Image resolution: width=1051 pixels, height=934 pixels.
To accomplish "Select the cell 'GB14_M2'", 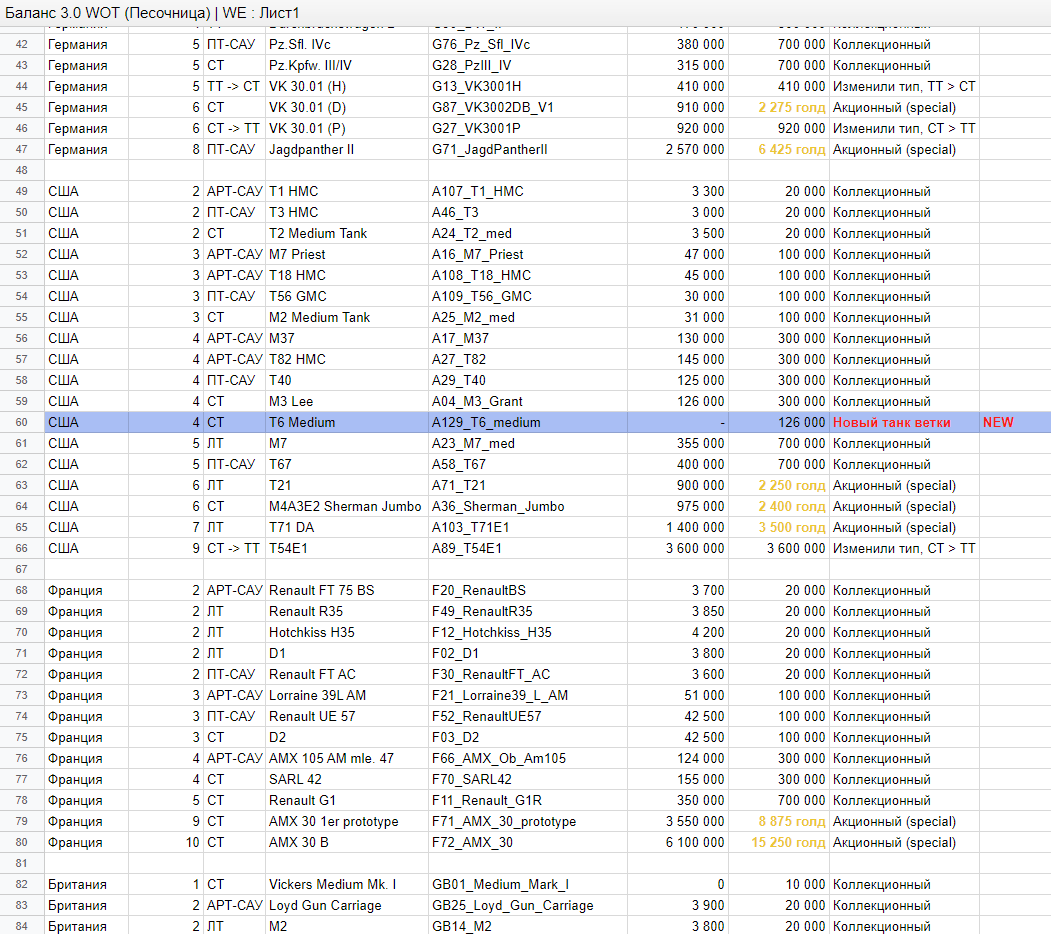I will [528, 927].
